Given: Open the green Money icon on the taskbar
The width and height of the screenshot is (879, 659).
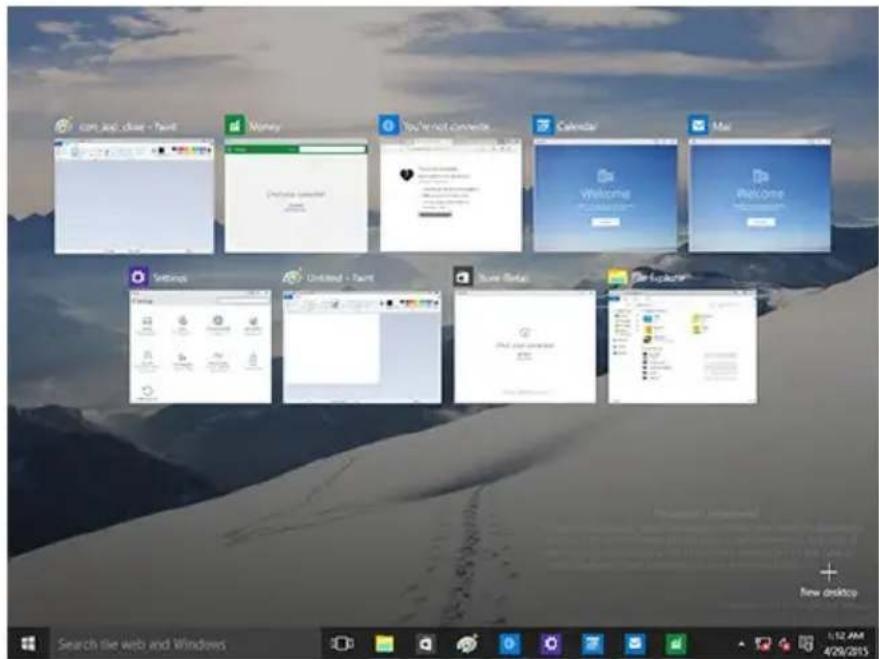Looking at the screenshot, I should pyautogui.click(x=676, y=644).
